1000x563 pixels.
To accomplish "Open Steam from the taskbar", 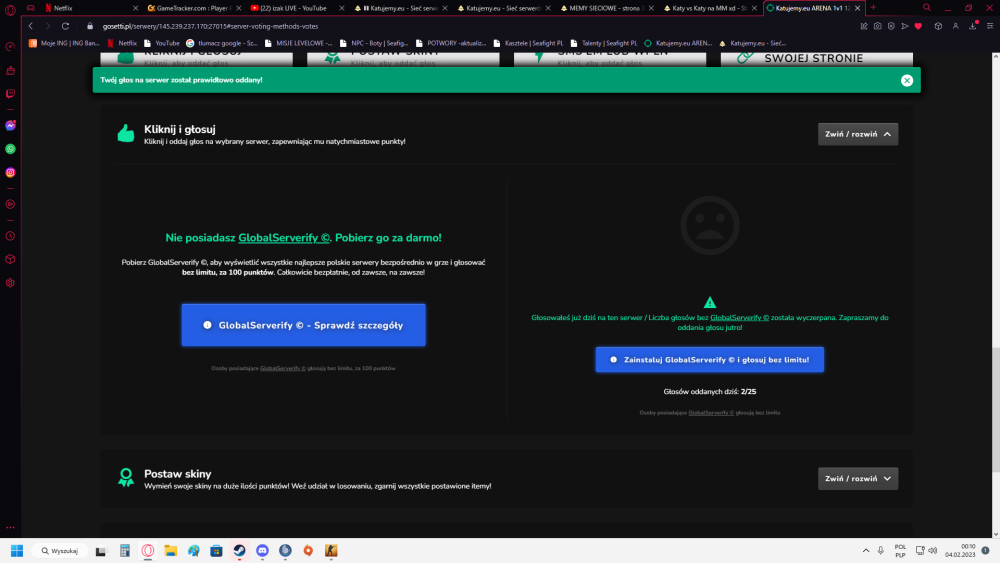I will 239,551.
